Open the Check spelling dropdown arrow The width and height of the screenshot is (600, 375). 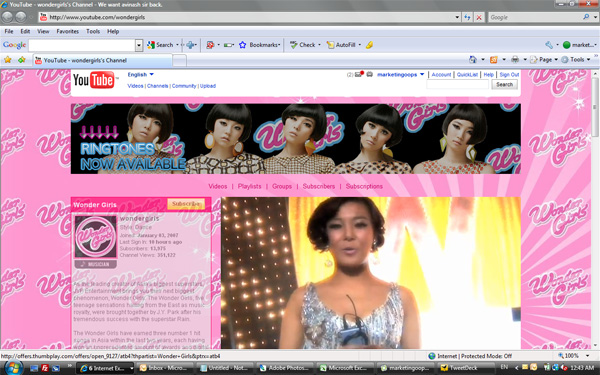(x=320, y=45)
